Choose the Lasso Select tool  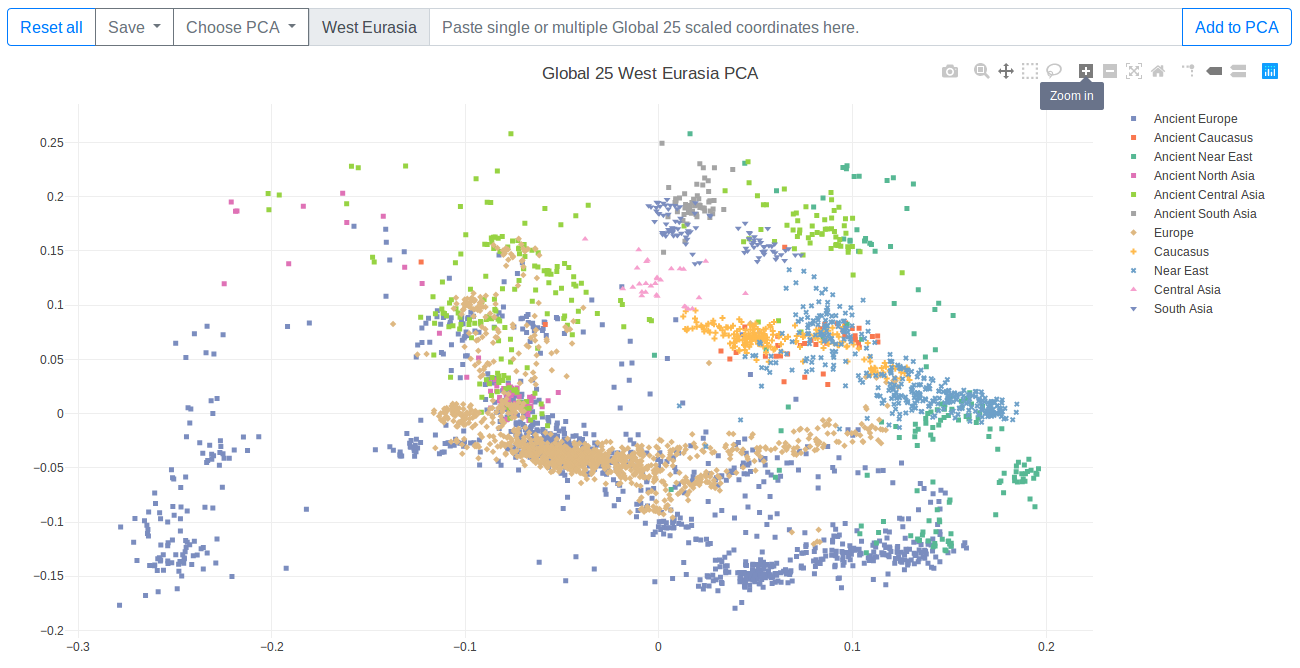click(x=1054, y=71)
